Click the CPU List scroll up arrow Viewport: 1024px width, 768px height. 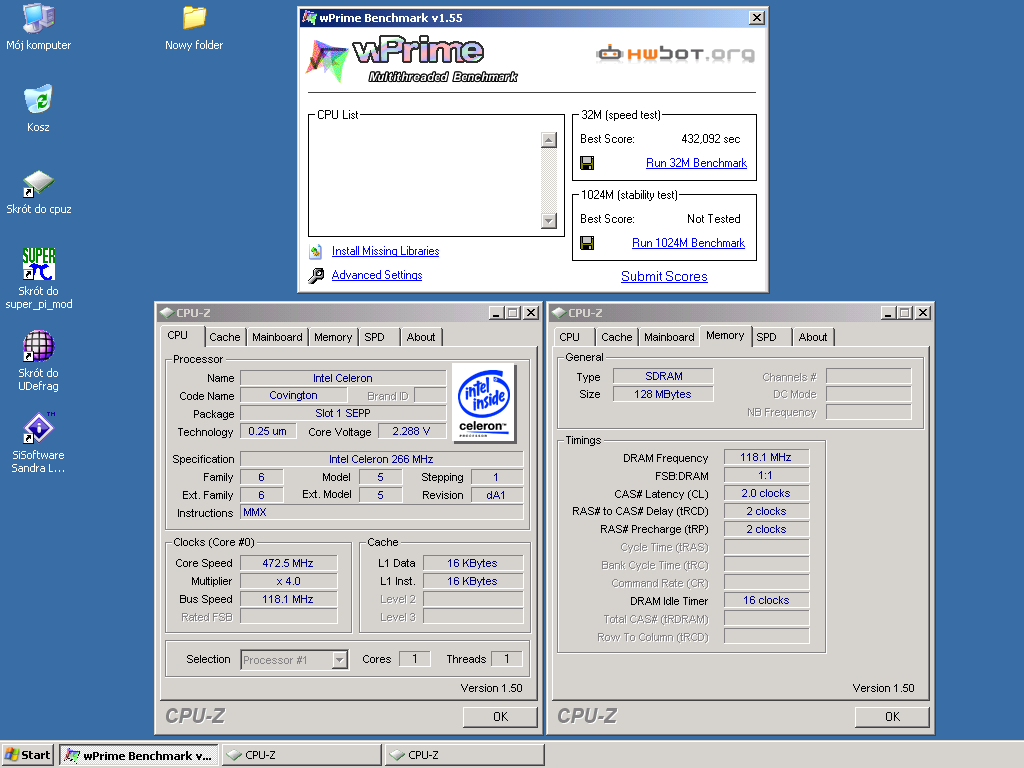(x=549, y=140)
